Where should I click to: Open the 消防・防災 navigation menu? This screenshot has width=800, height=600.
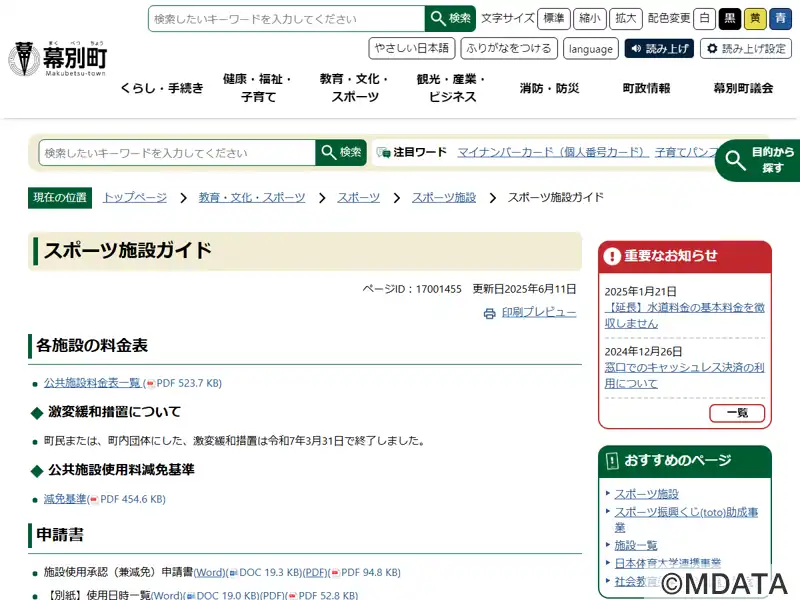549,88
